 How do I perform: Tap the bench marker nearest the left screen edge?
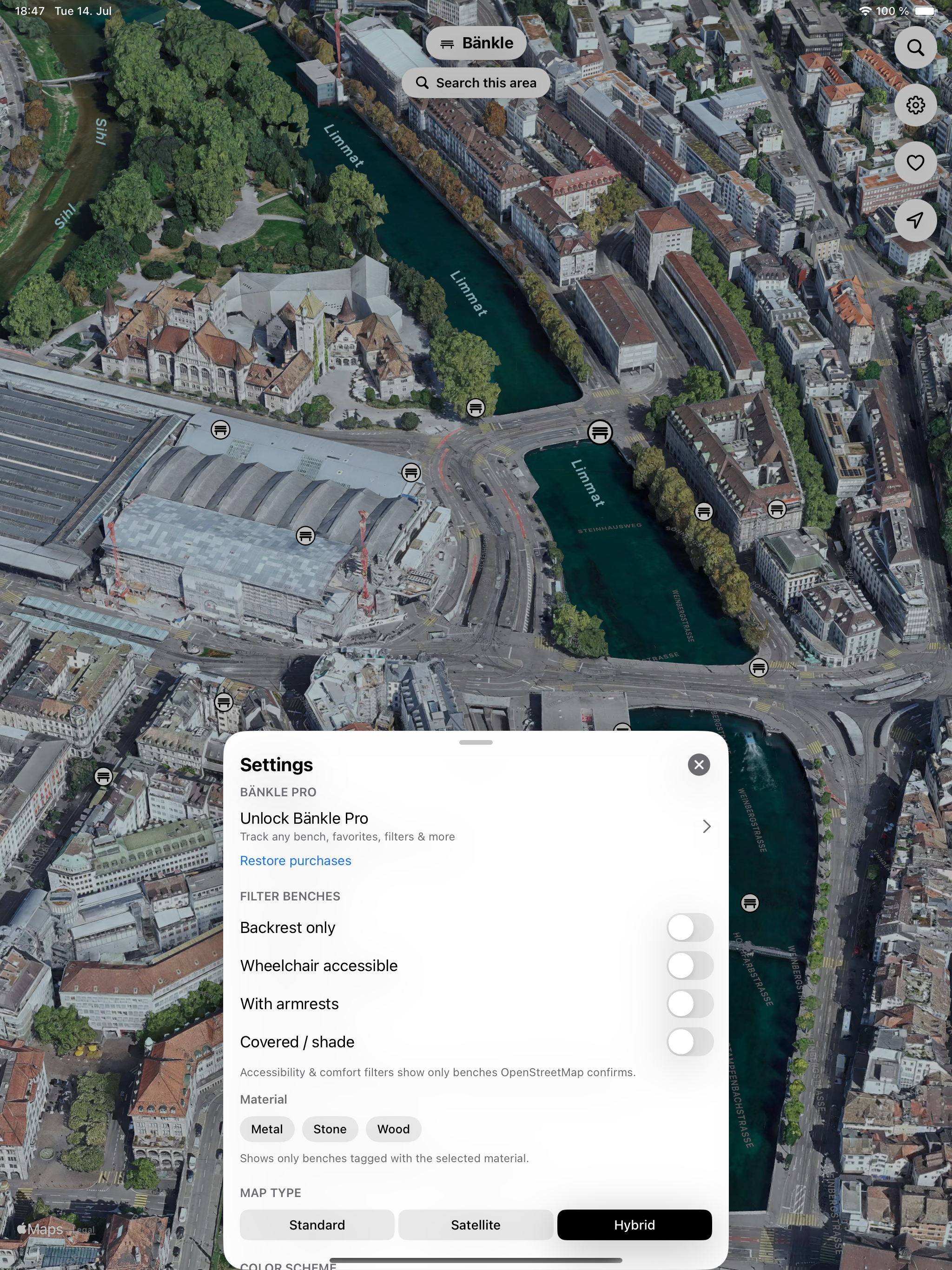103,777
